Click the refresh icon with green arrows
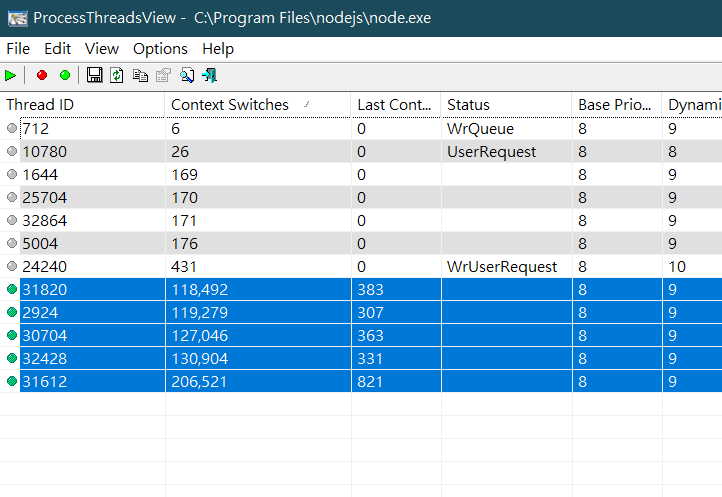This screenshot has width=722, height=497. tap(117, 75)
